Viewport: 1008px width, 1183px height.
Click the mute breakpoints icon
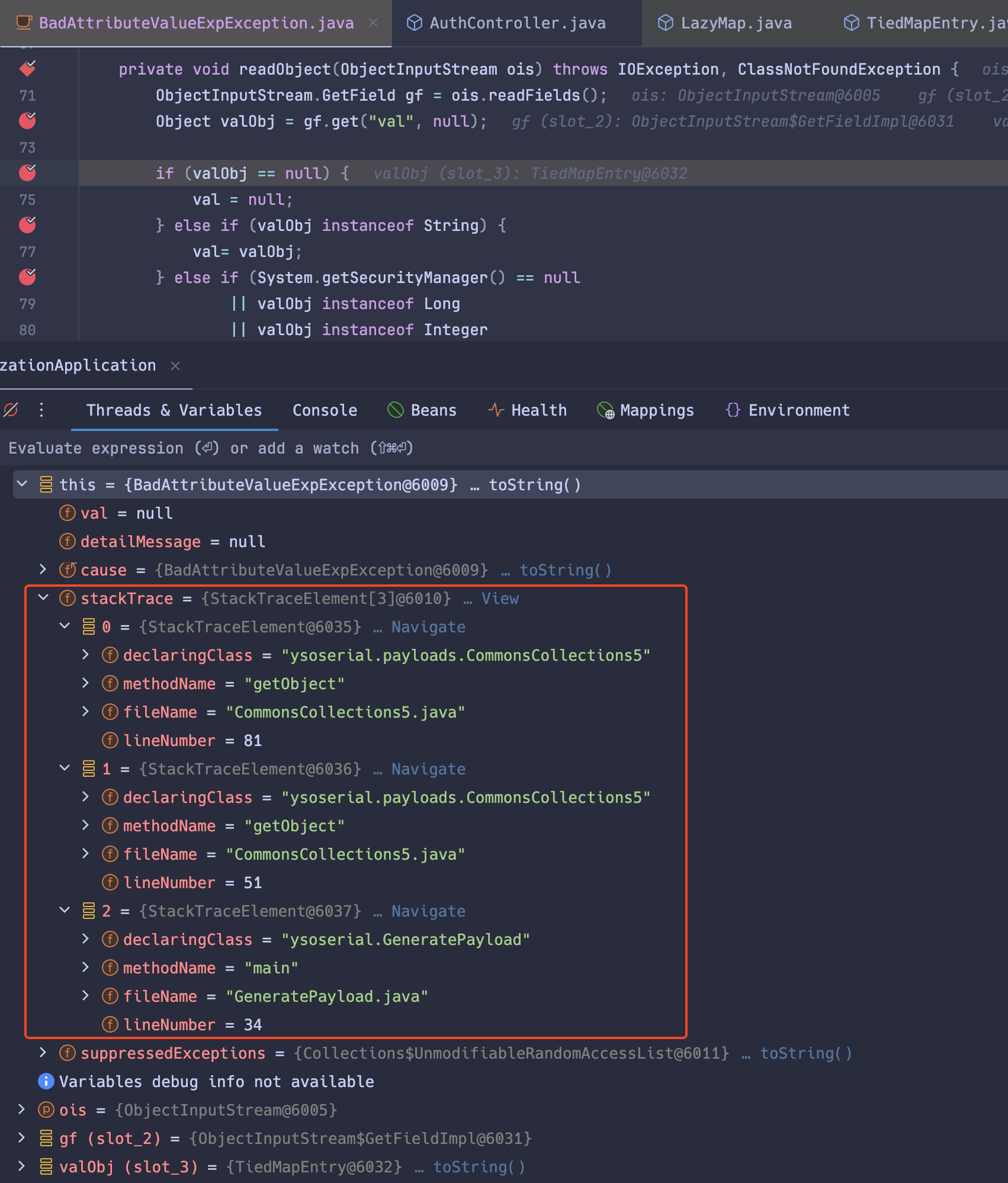click(x=10, y=409)
